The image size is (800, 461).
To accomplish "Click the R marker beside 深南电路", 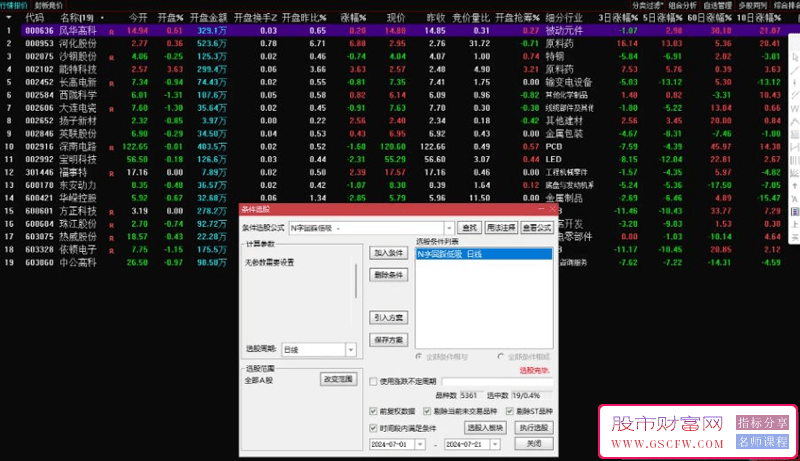I will coord(111,148).
